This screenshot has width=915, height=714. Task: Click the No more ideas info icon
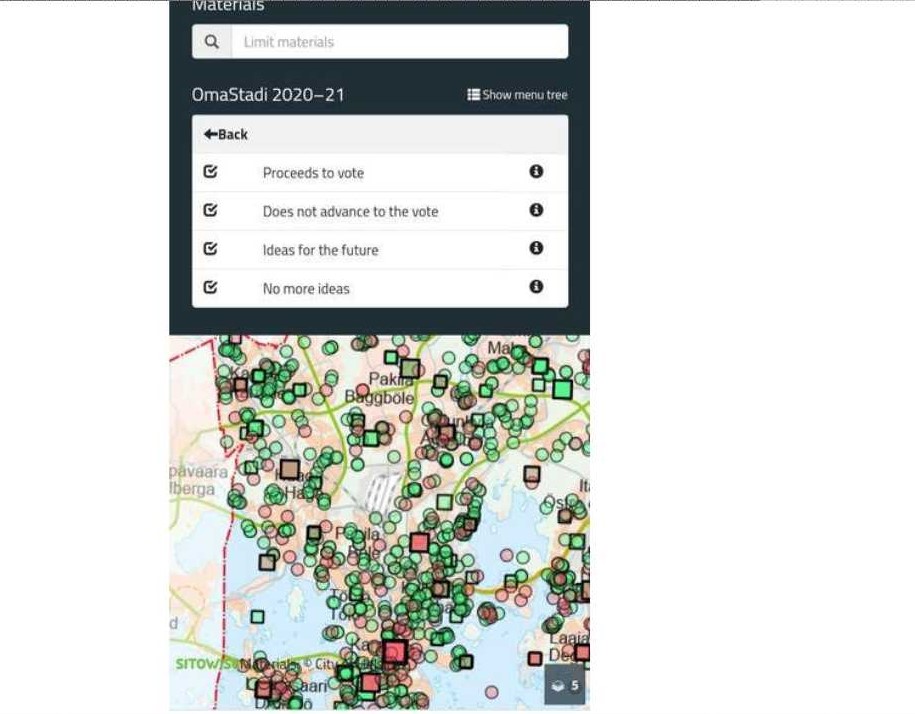pyautogui.click(x=536, y=287)
